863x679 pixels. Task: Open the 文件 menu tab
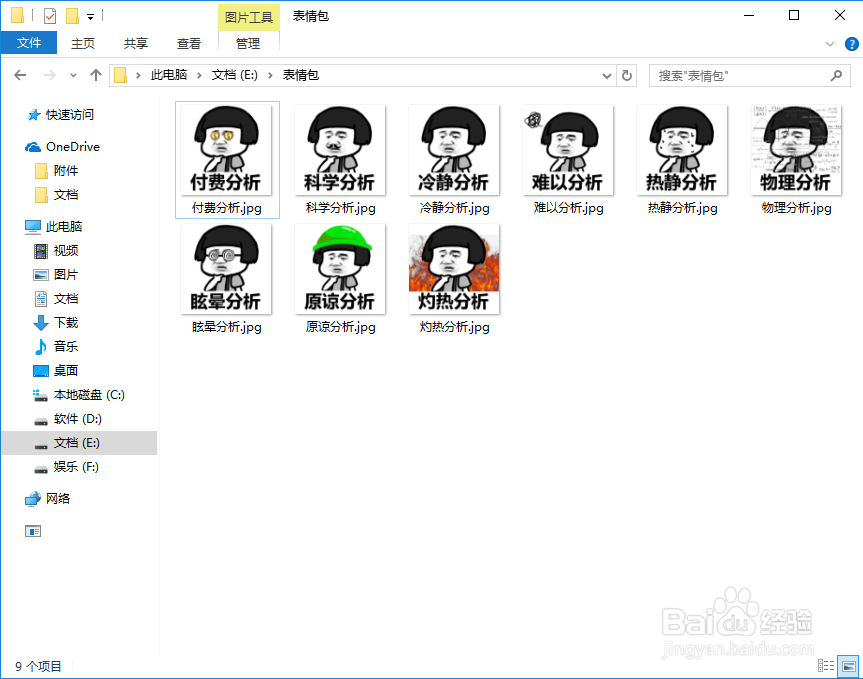click(x=29, y=43)
